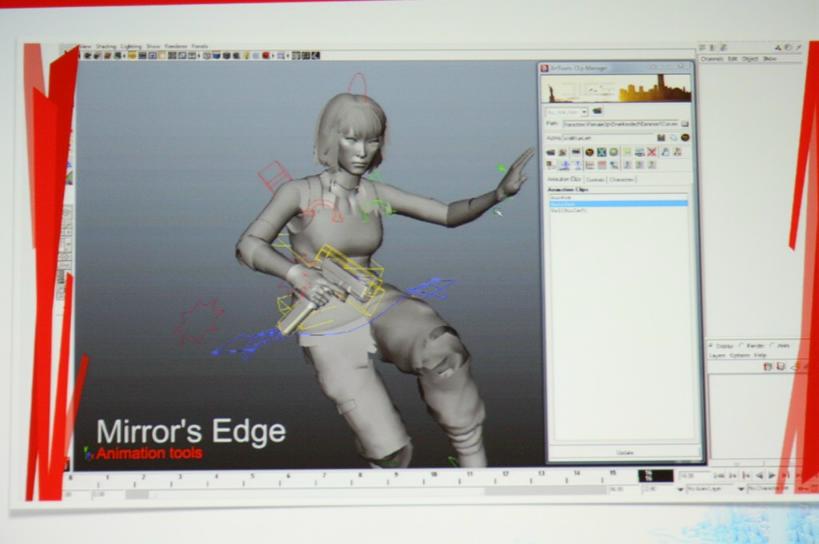Image resolution: width=819 pixels, height=544 pixels.
Task: Open the viewport Shading menu
Action: pos(106,46)
